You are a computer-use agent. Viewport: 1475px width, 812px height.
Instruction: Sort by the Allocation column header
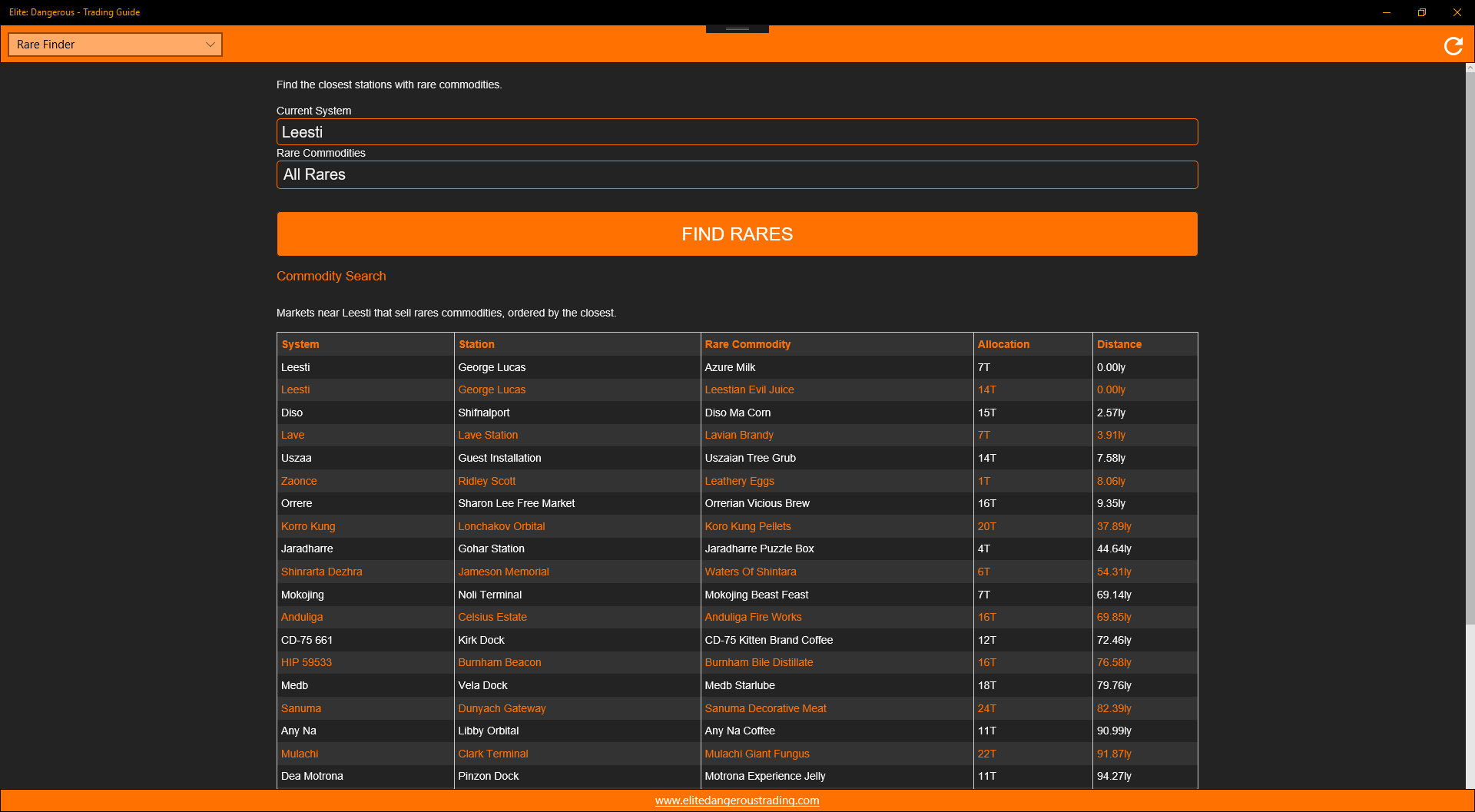tap(1003, 344)
